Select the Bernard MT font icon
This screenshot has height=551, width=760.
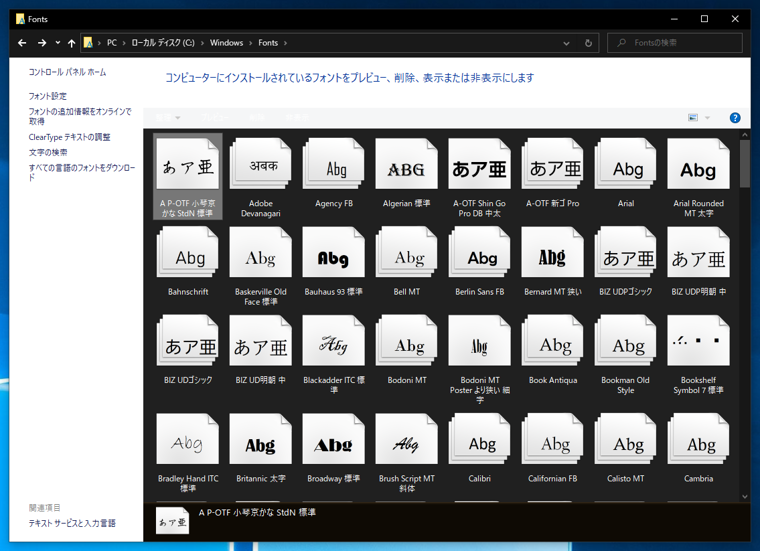pyautogui.click(x=553, y=252)
